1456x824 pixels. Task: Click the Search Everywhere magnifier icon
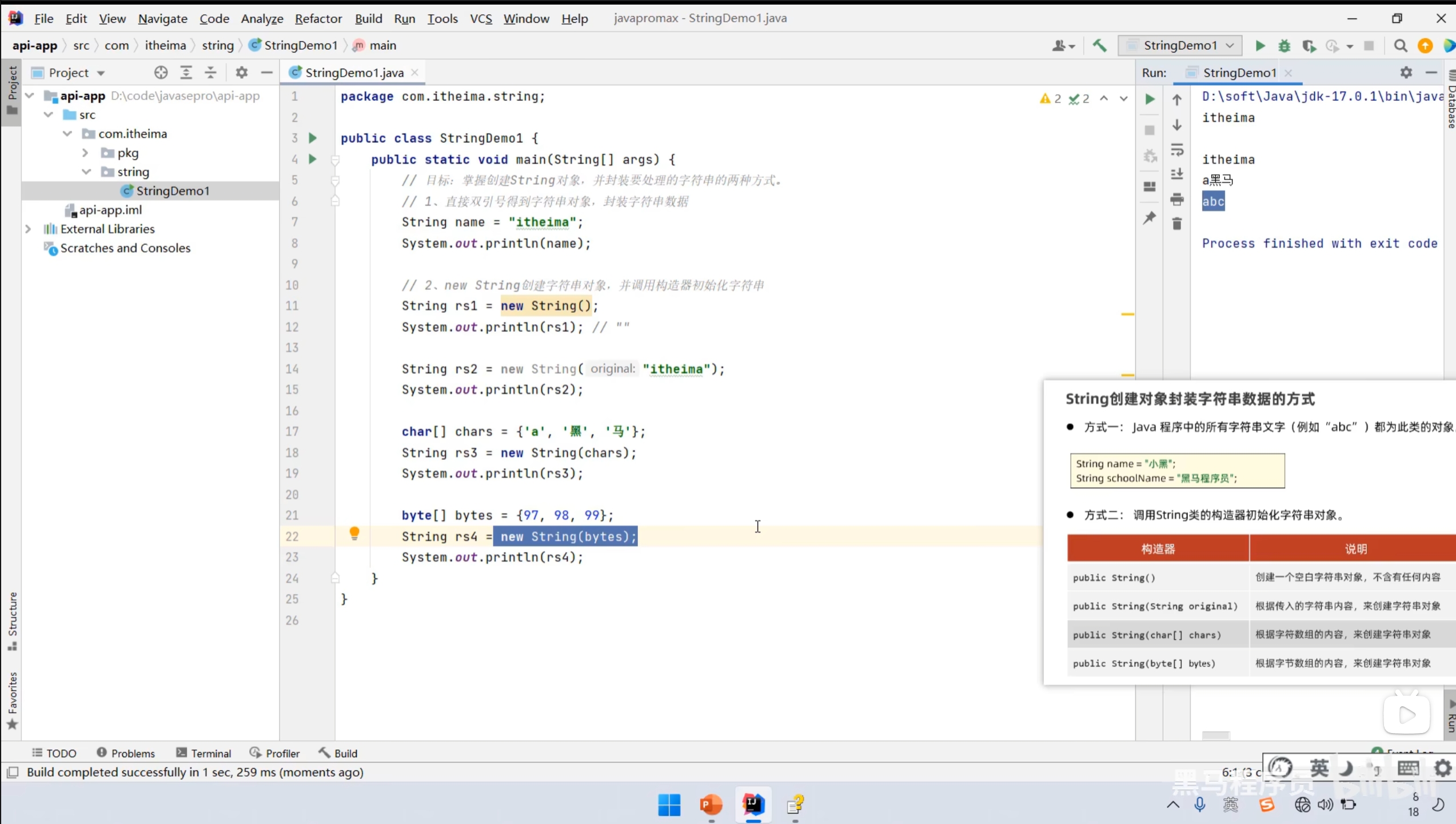point(1400,46)
